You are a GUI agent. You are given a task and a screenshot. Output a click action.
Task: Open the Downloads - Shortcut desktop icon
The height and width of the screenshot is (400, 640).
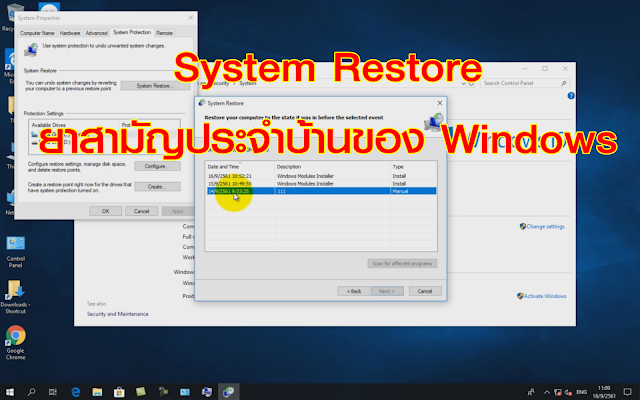16,297
